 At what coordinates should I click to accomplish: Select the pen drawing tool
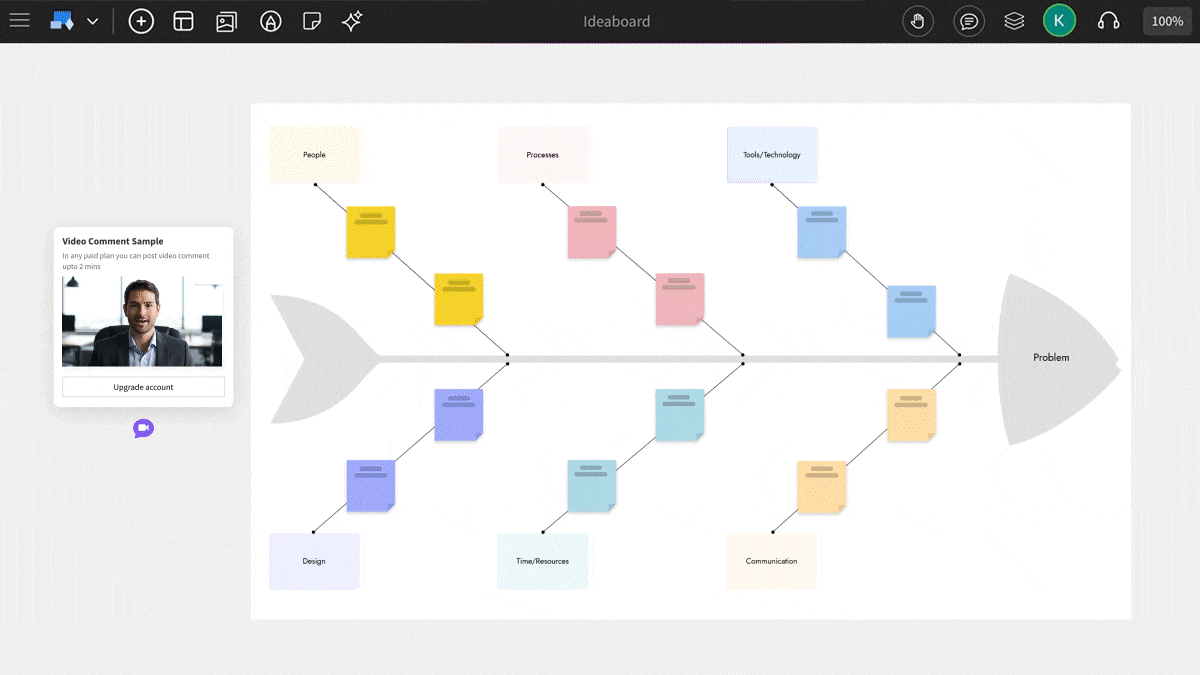pos(270,20)
